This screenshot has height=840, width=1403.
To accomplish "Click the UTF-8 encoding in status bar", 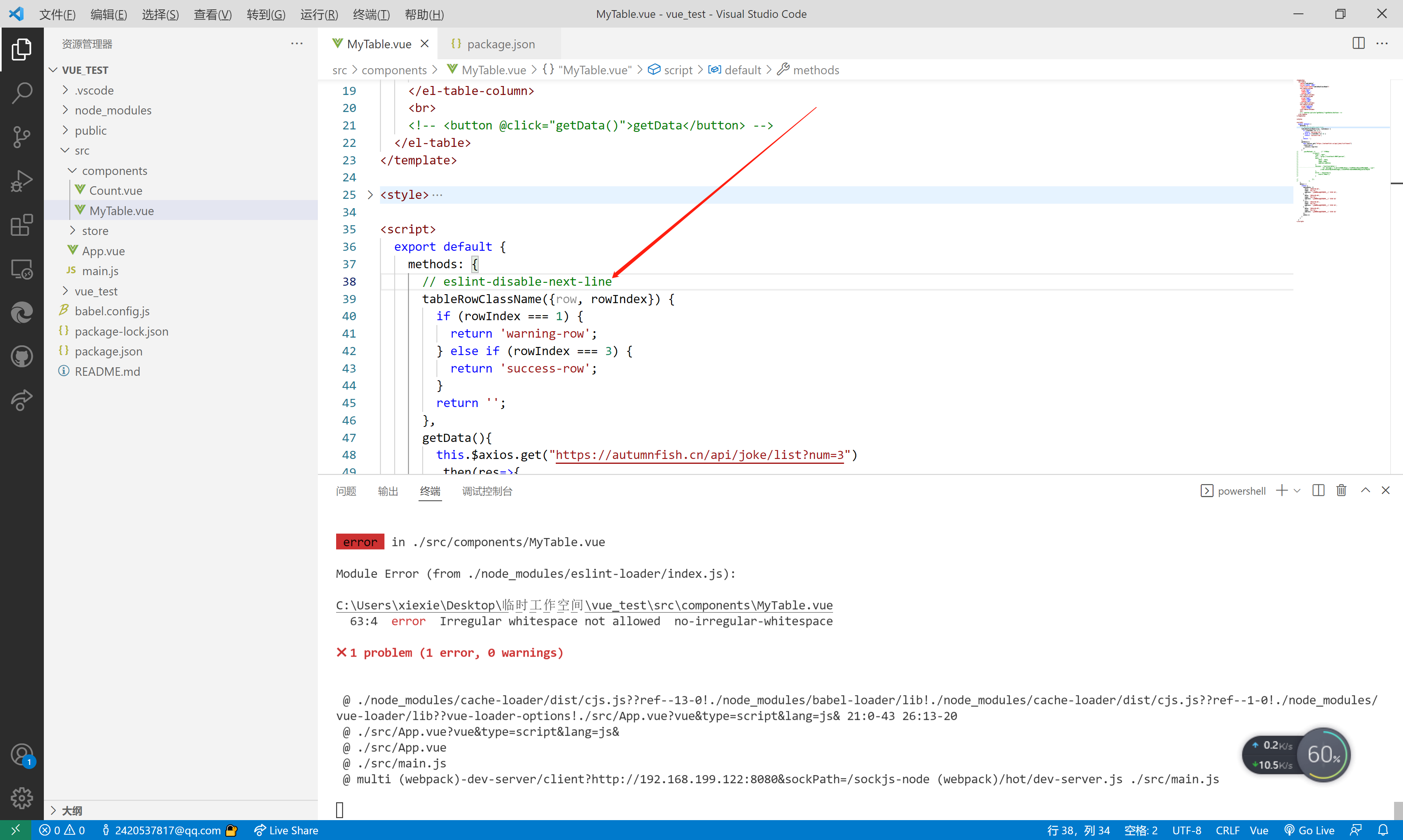I will pyautogui.click(x=1186, y=830).
